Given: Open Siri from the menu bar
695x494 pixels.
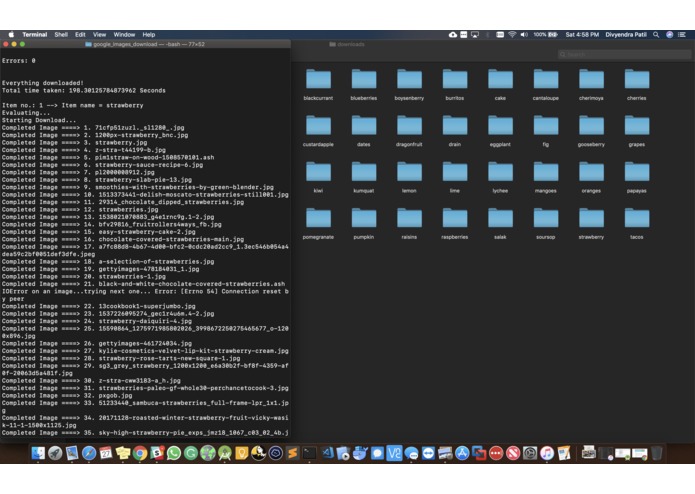Looking at the screenshot, I should pos(670,35).
